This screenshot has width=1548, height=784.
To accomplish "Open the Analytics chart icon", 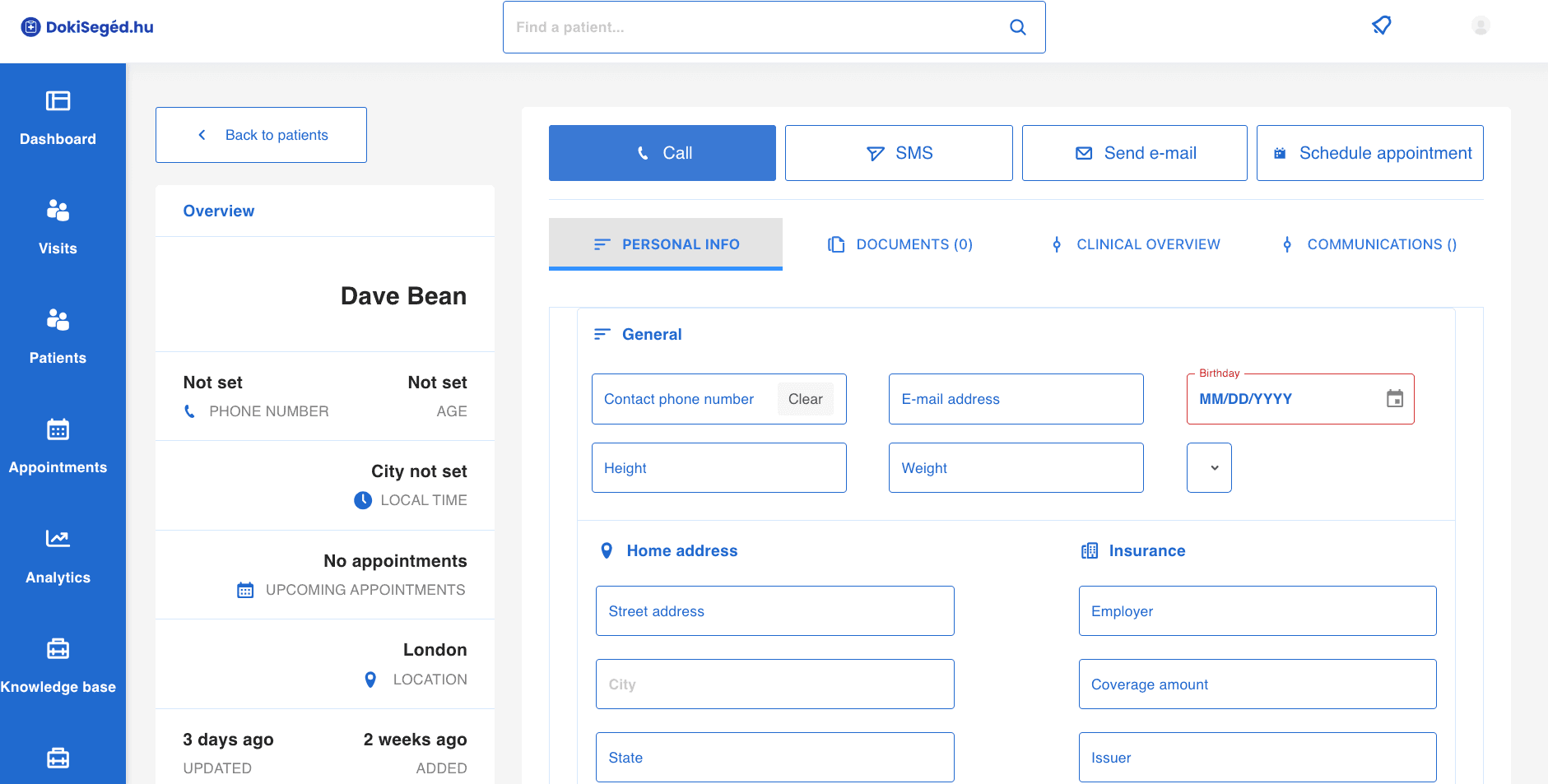I will 58,539.
